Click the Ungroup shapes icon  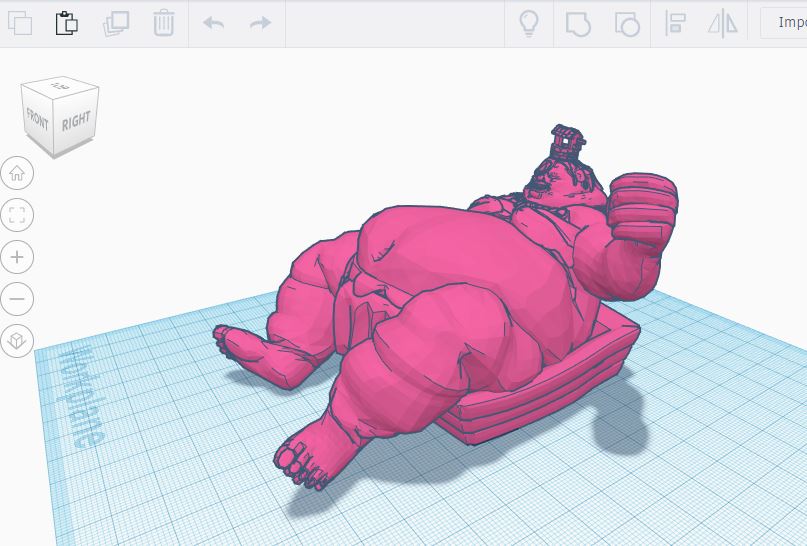(627, 24)
